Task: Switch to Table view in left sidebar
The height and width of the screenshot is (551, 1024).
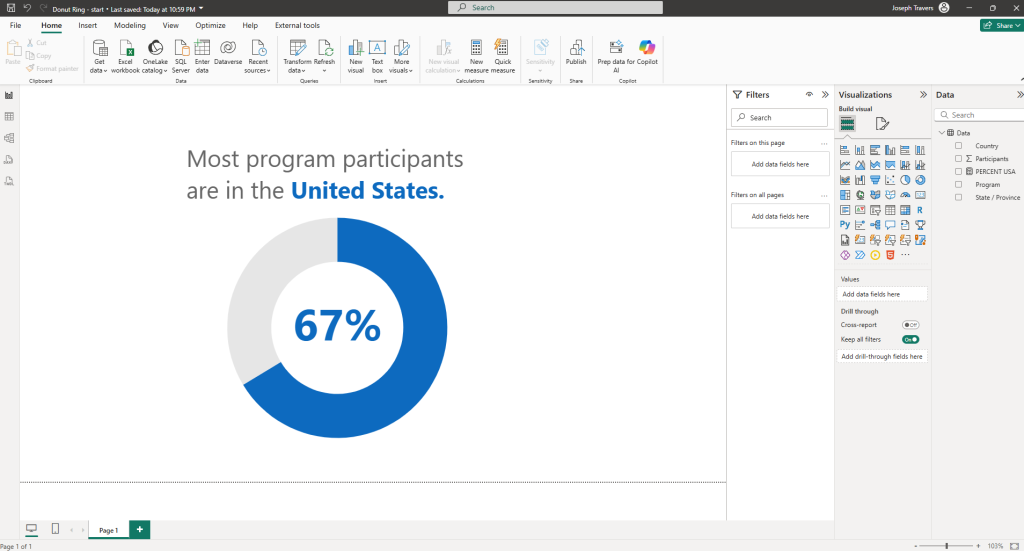Action: tap(9, 117)
